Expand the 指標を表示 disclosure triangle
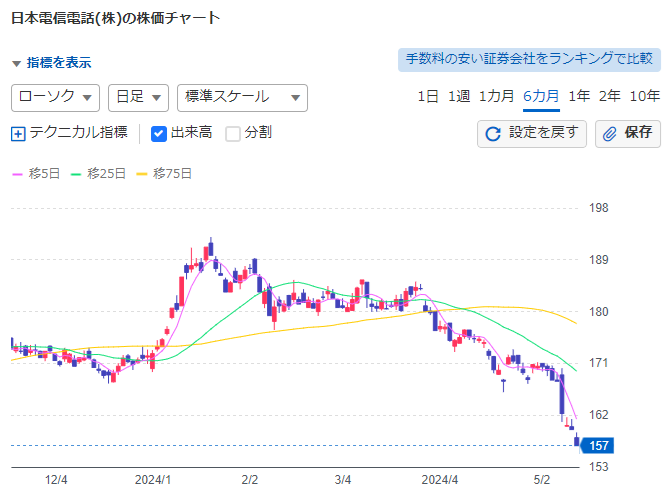Screen dimensions: 668x497 click(16, 63)
